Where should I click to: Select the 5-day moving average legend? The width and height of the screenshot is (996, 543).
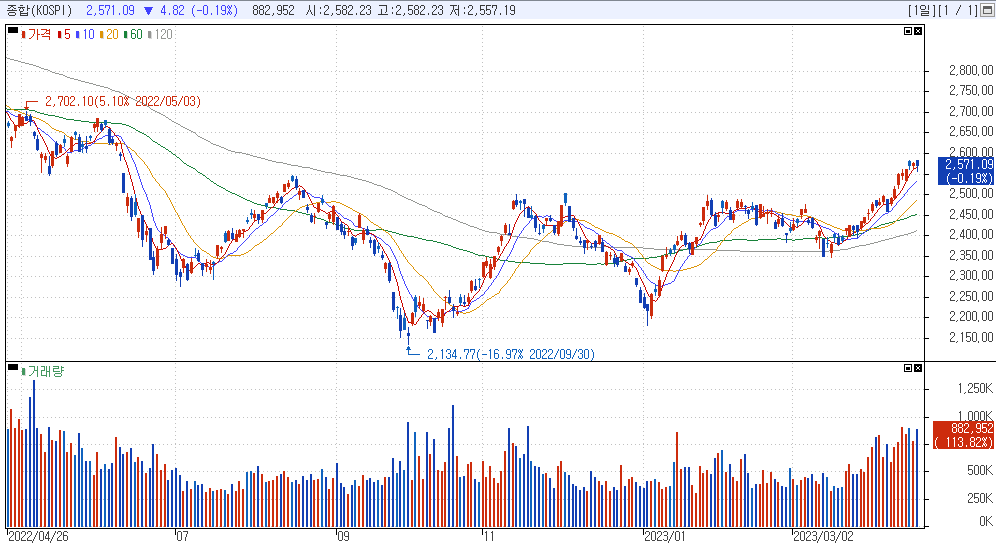click(x=64, y=34)
